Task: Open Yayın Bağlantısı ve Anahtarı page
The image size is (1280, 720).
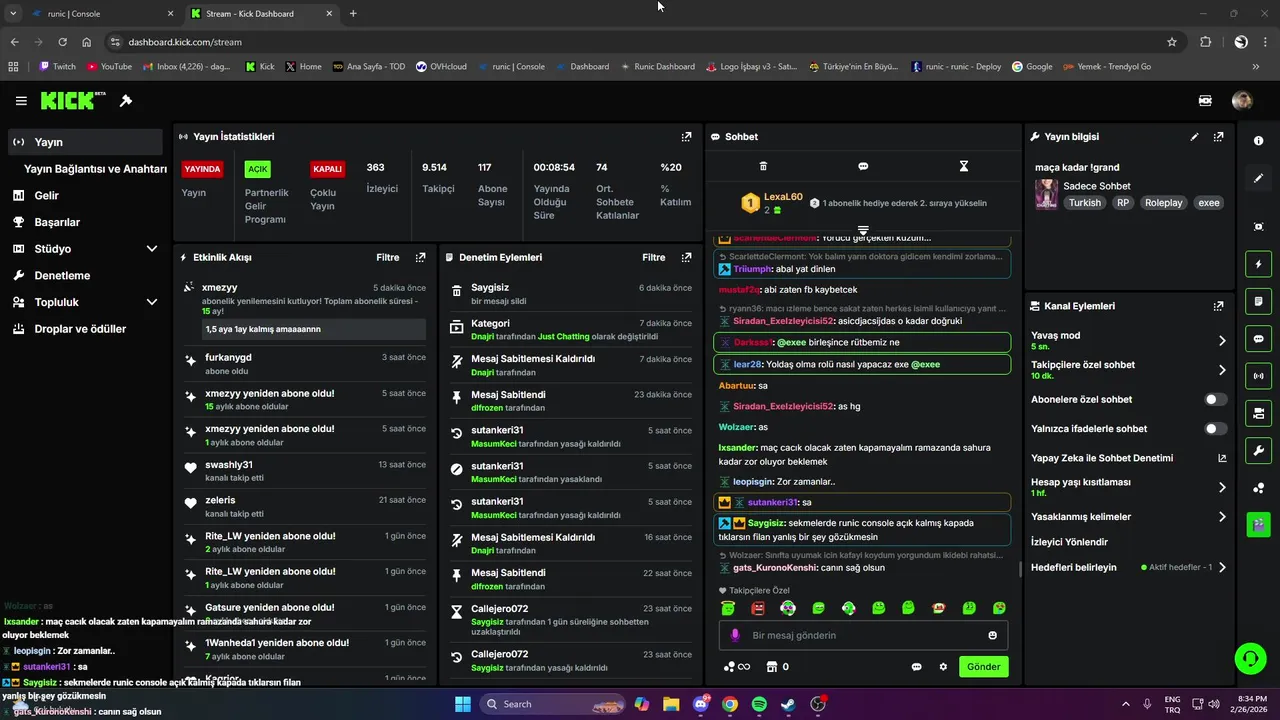Action: [95, 169]
